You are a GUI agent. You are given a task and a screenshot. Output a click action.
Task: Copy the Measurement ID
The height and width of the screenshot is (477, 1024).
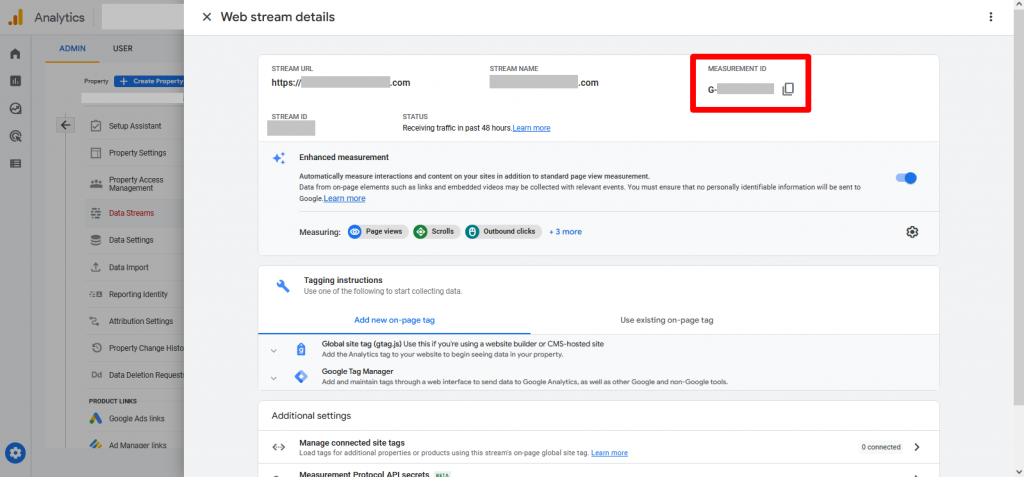(x=788, y=89)
